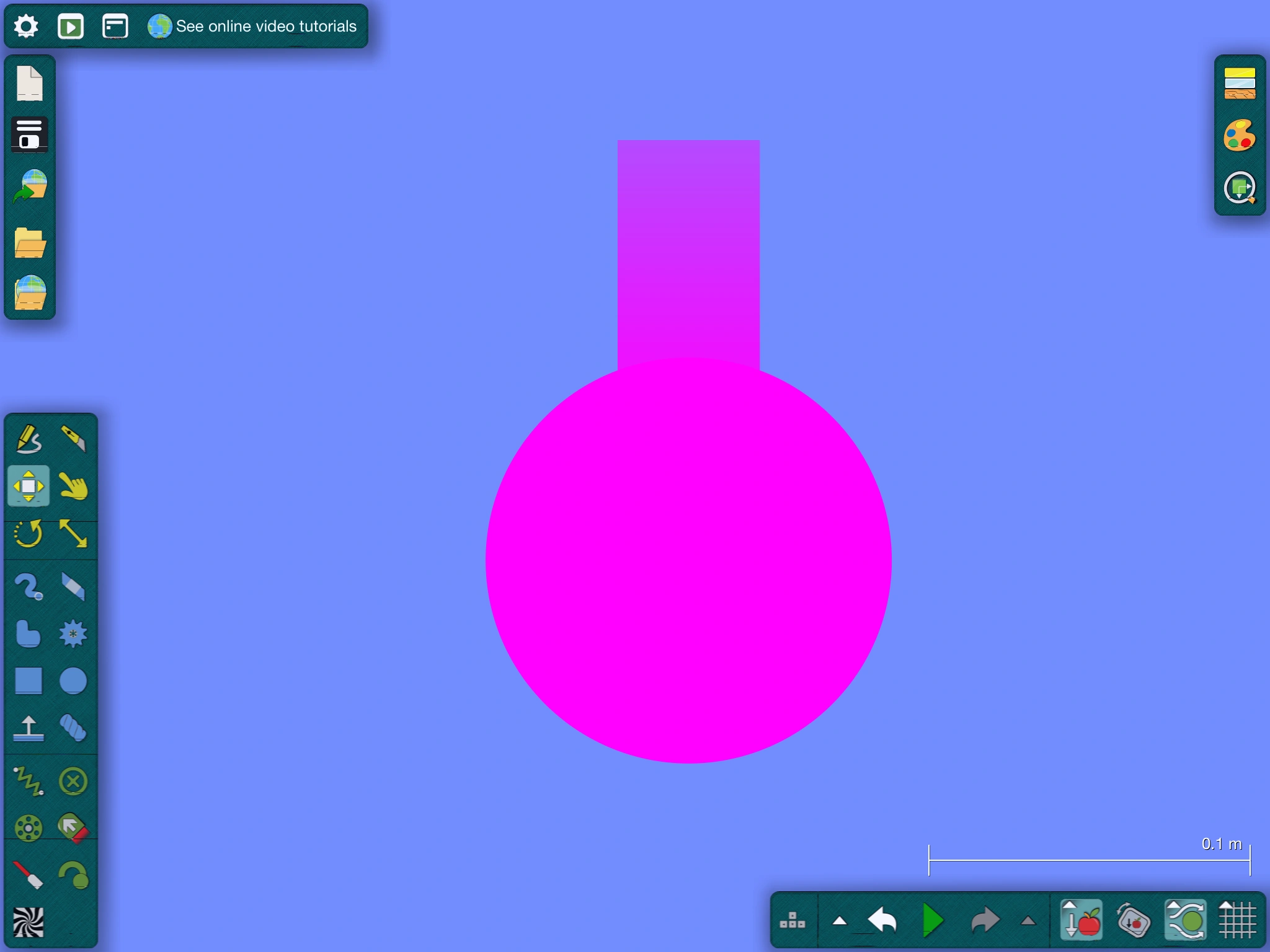Open the Materials menu
This screenshot has height=952, width=1270.
1240,84
